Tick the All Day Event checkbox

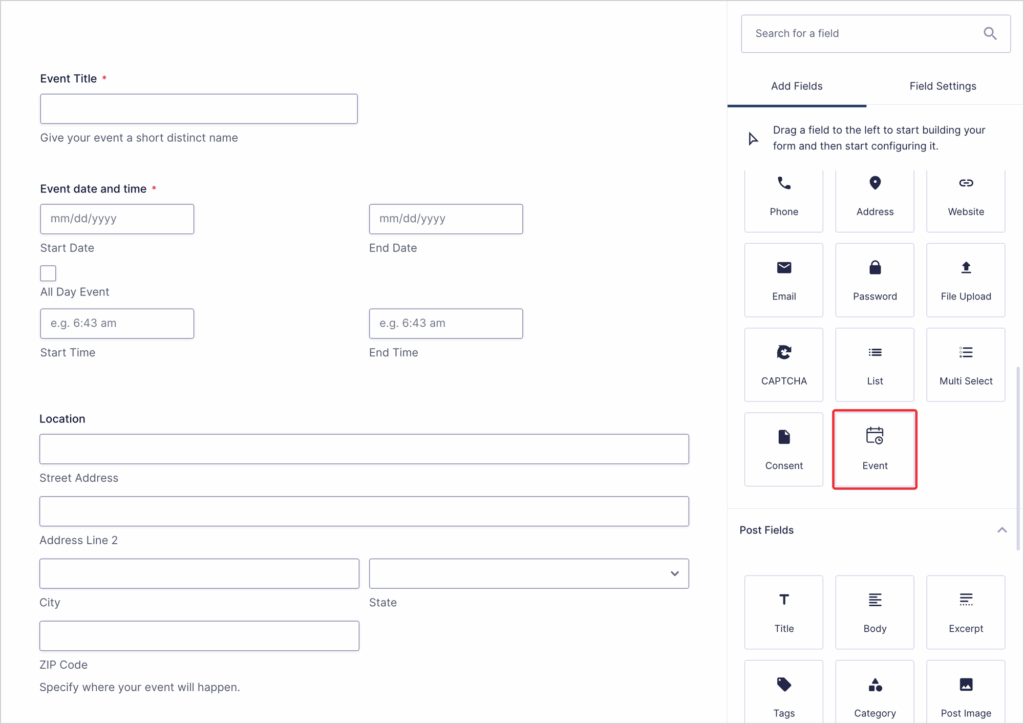click(48, 273)
